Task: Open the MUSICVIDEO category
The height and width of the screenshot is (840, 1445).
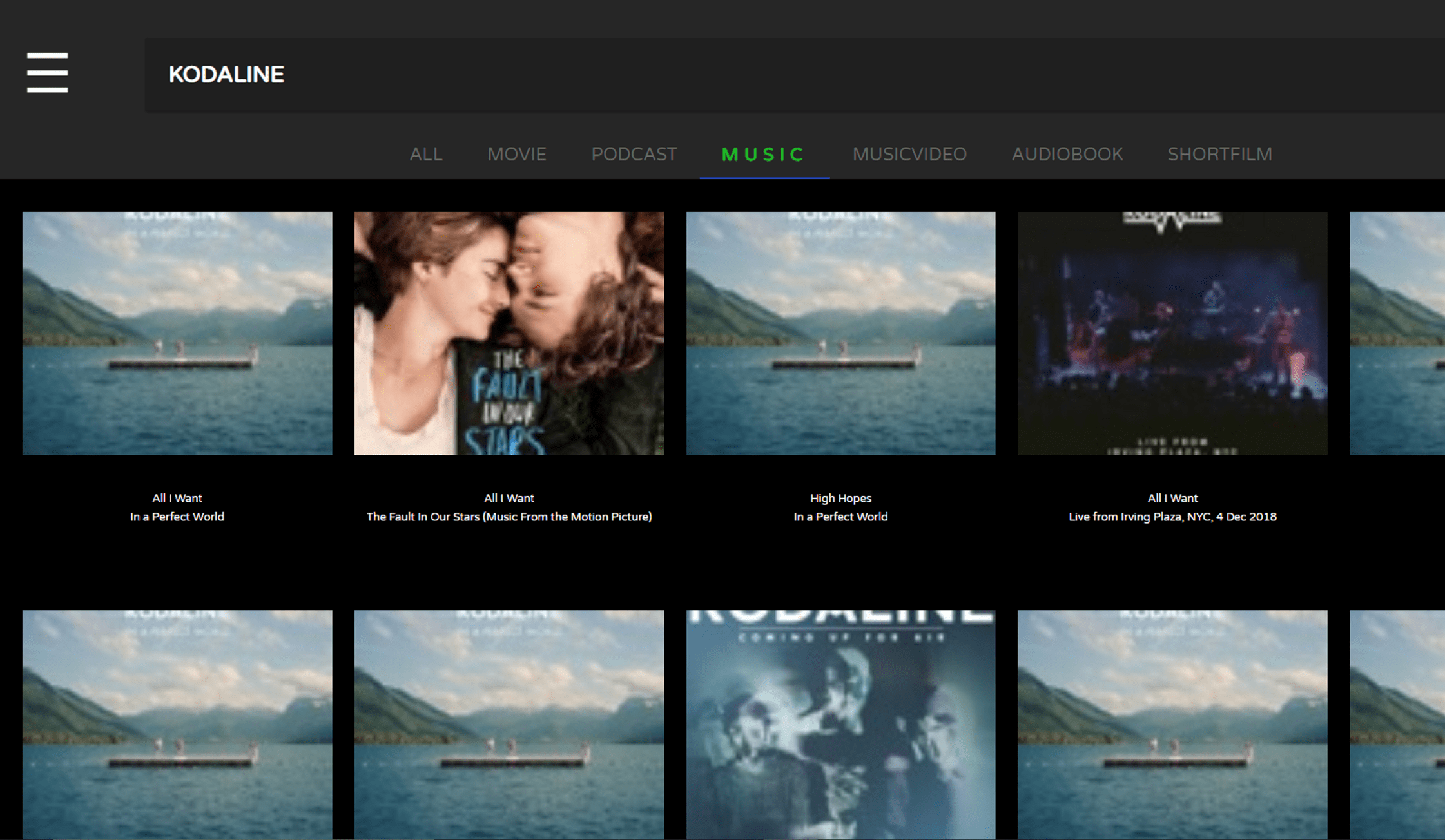Action: (x=909, y=154)
